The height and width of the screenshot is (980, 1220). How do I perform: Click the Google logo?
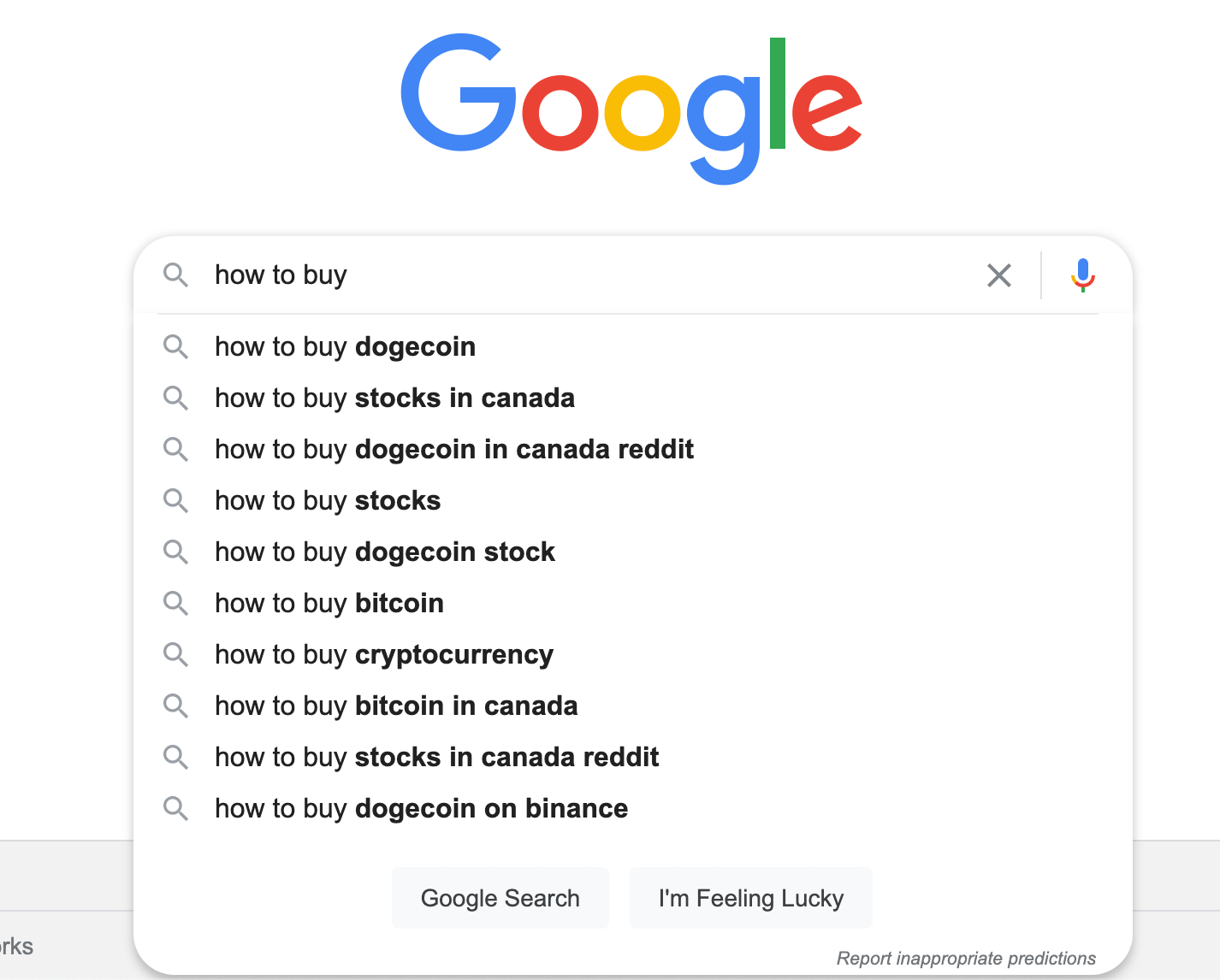click(631, 107)
